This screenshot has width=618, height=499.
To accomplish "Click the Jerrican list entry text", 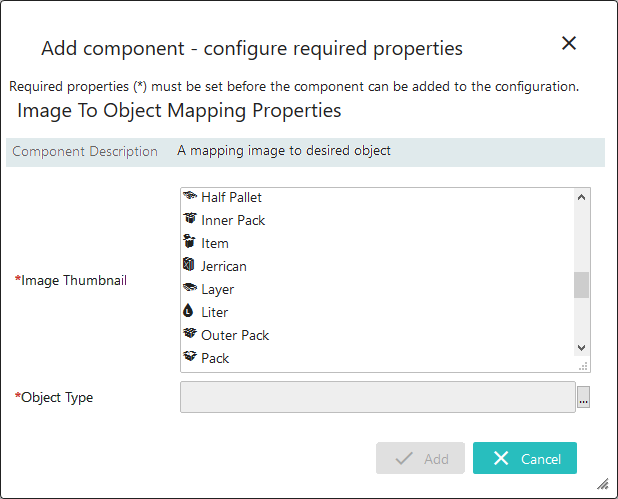I will (x=224, y=266).
